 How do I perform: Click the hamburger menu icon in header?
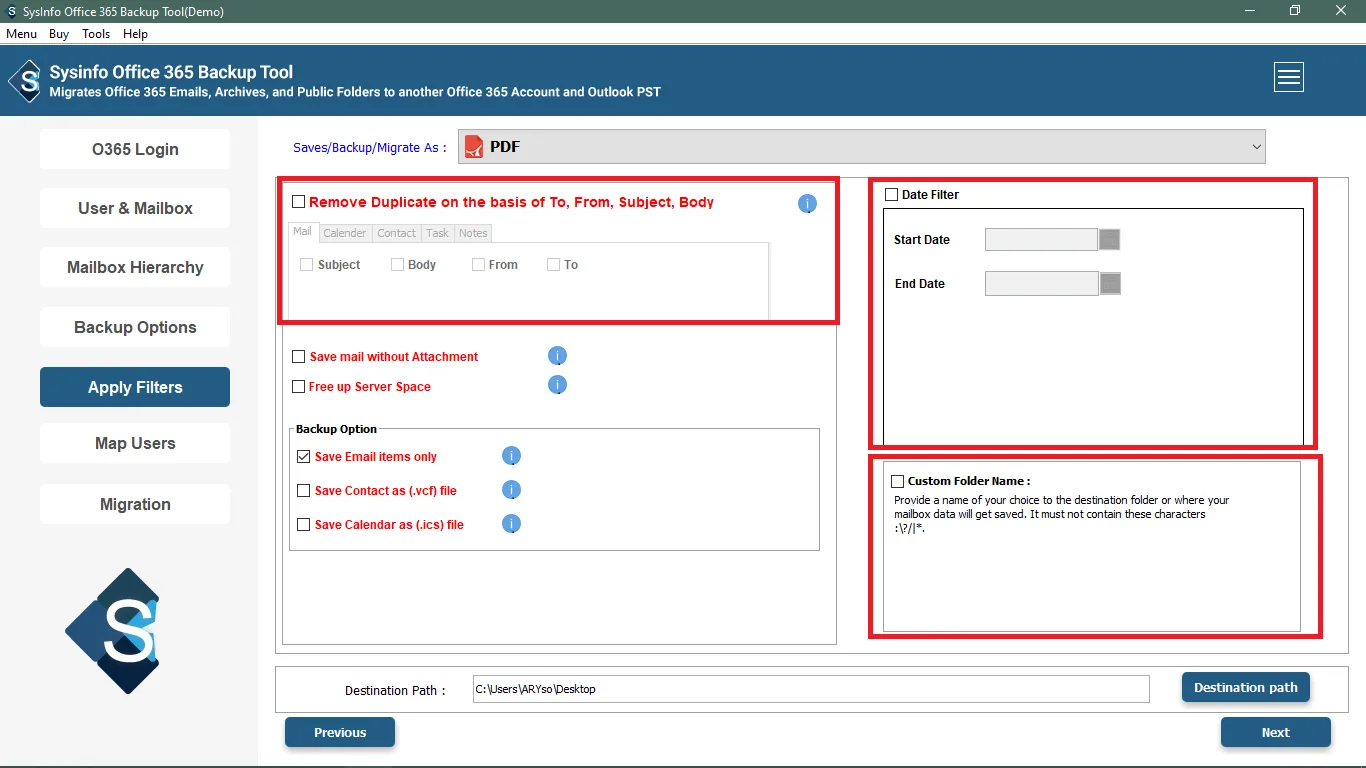tap(1288, 77)
